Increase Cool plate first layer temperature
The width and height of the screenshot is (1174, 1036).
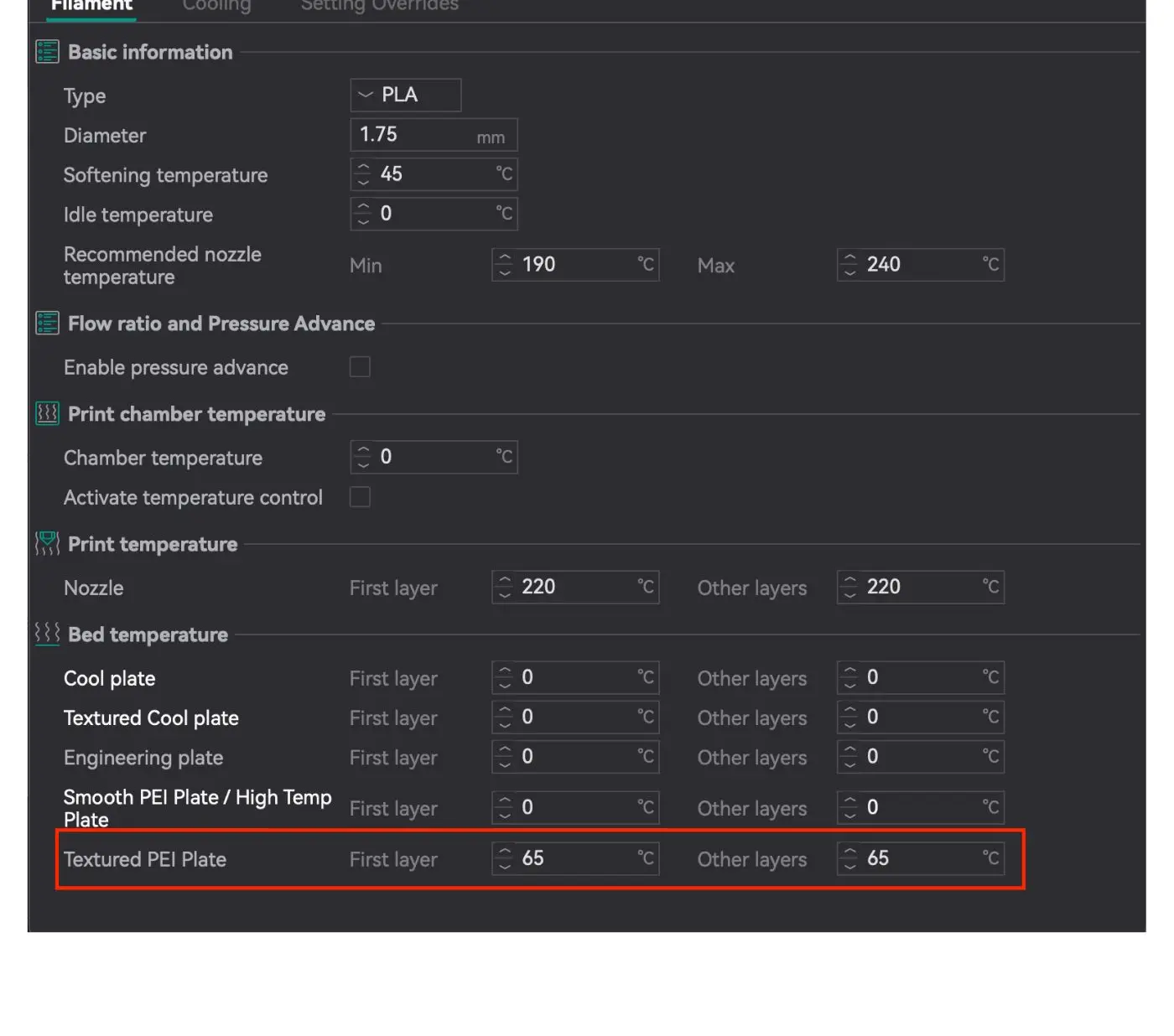(x=505, y=670)
